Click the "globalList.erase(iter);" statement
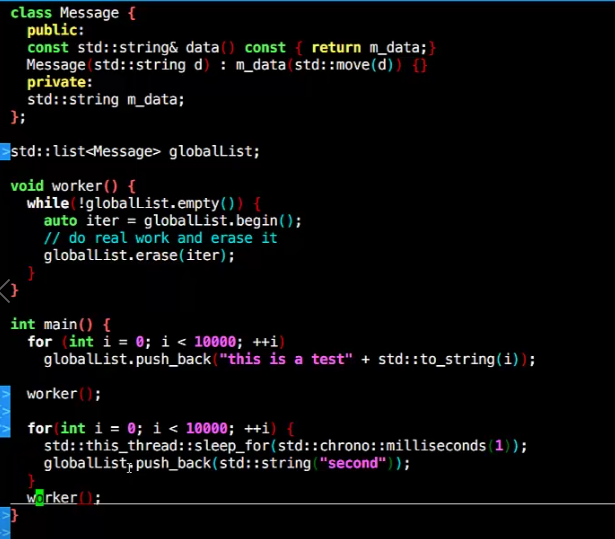615x539 pixels. pyautogui.click(x=139, y=255)
